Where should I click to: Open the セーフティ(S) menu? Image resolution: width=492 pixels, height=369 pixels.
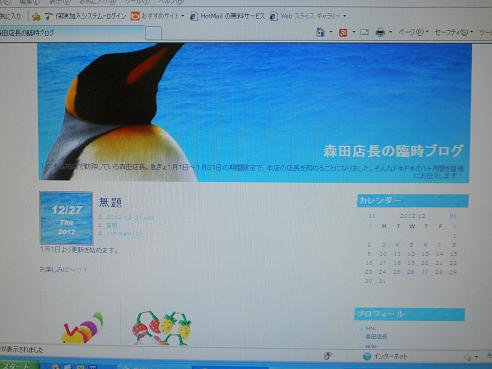pos(454,32)
